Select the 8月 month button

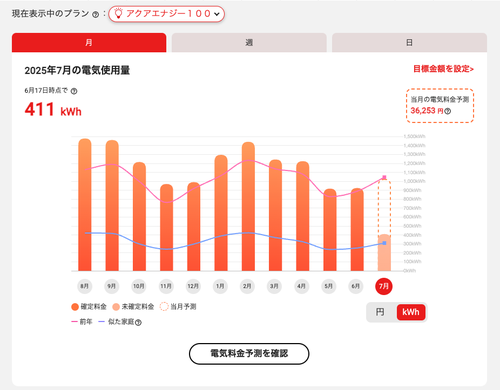(85, 286)
